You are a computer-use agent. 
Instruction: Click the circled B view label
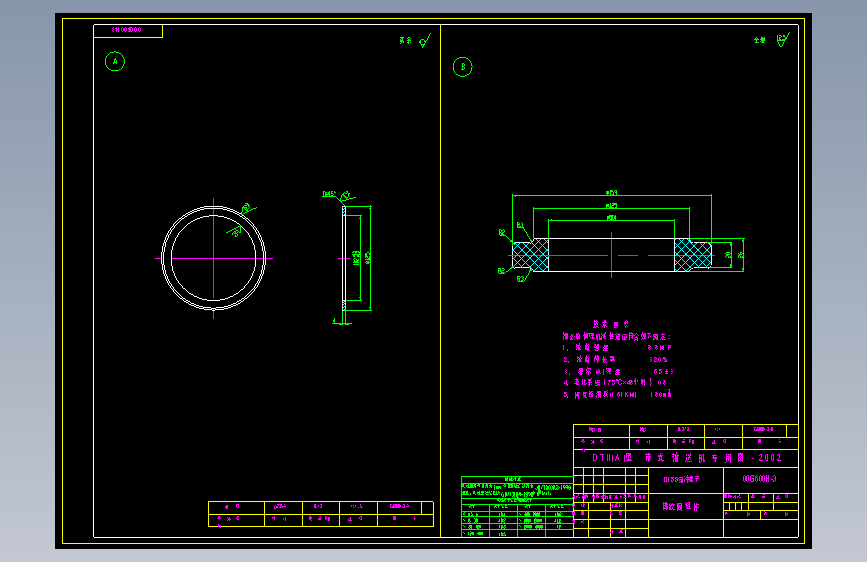tap(463, 67)
